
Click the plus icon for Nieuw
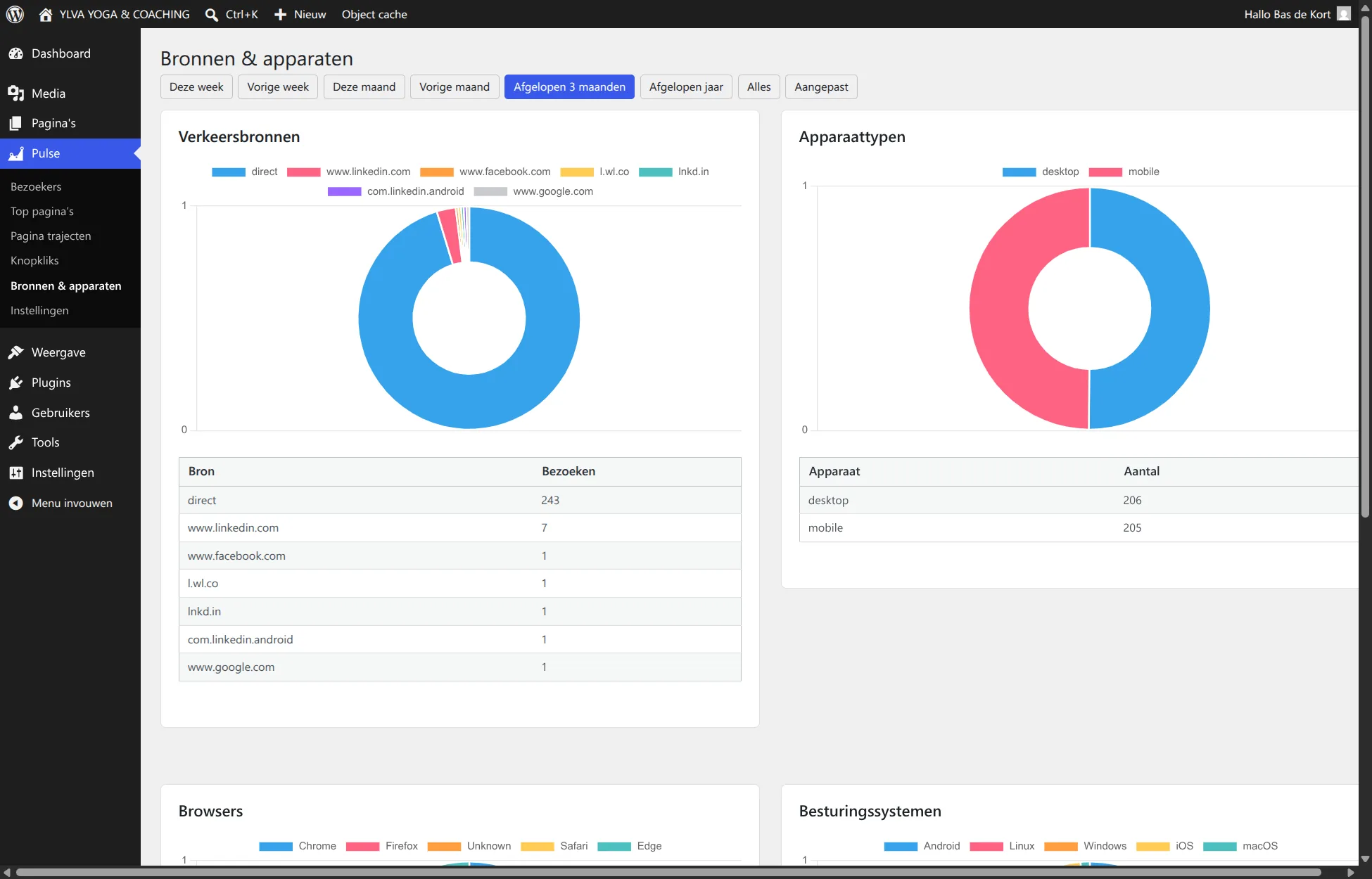[x=280, y=14]
